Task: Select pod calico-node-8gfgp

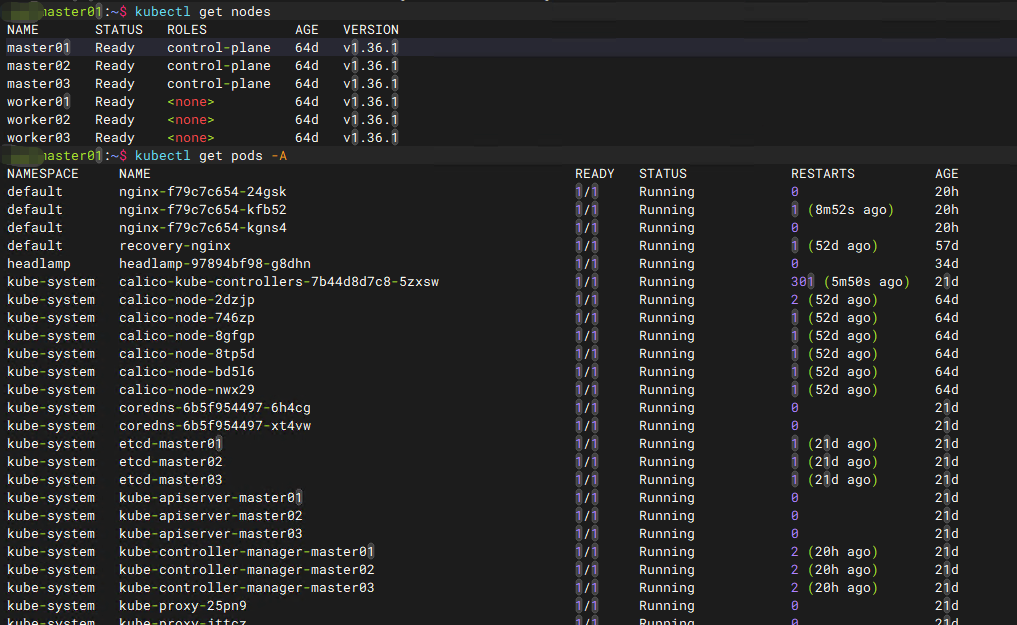Action: point(187,336)
